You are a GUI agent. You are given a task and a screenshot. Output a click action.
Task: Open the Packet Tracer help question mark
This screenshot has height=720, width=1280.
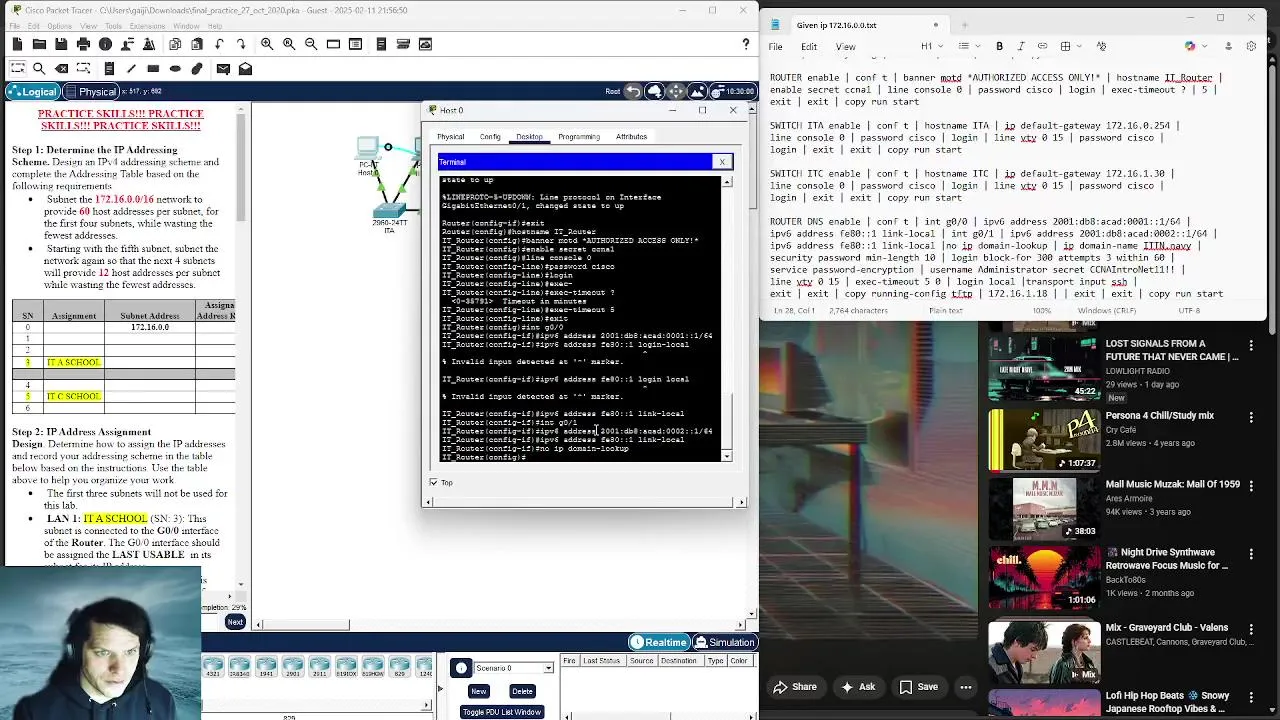pos(745,44)
